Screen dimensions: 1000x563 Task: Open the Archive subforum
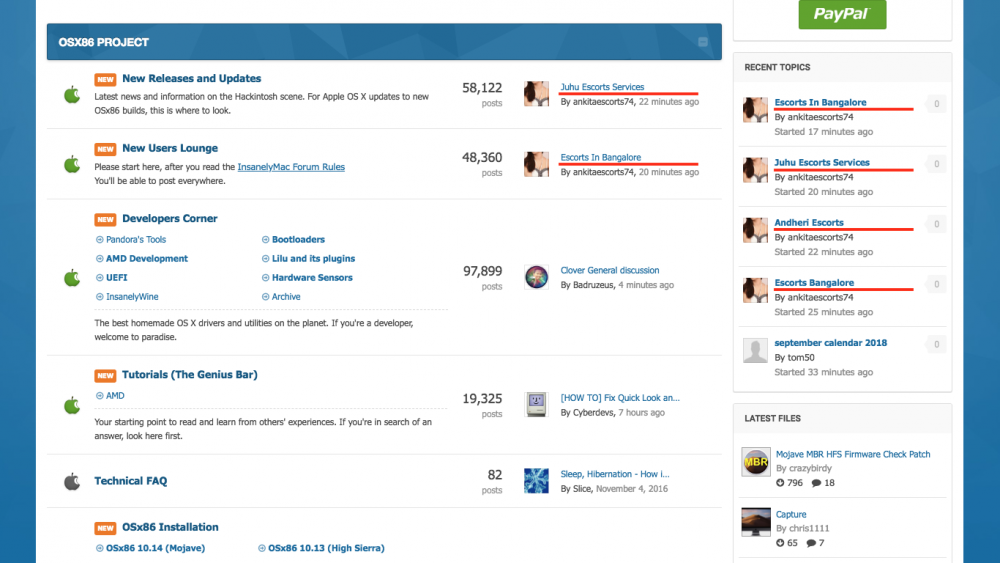[x=286, y=296]
